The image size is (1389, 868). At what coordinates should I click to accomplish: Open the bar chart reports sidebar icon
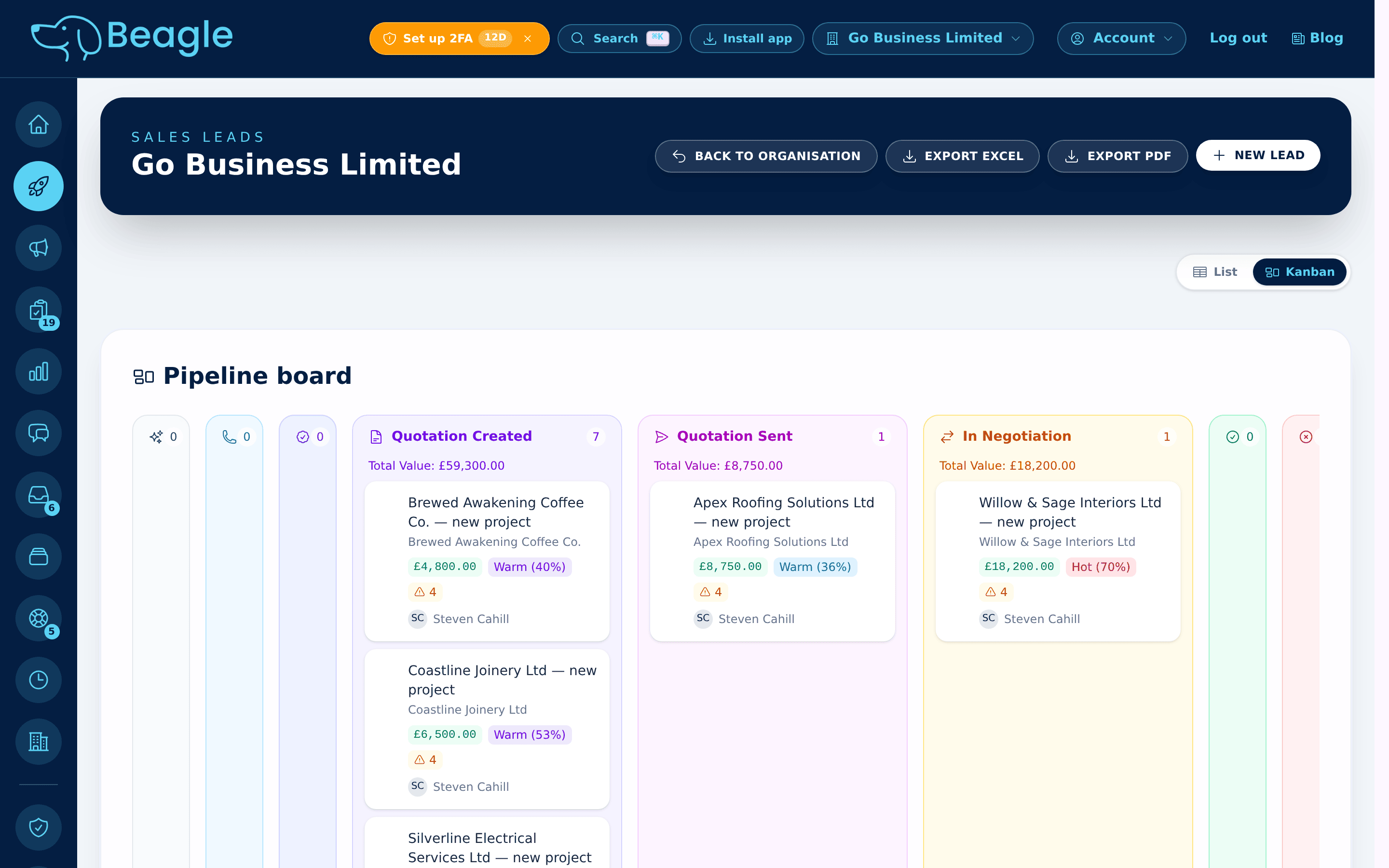[x=39, y=371]
